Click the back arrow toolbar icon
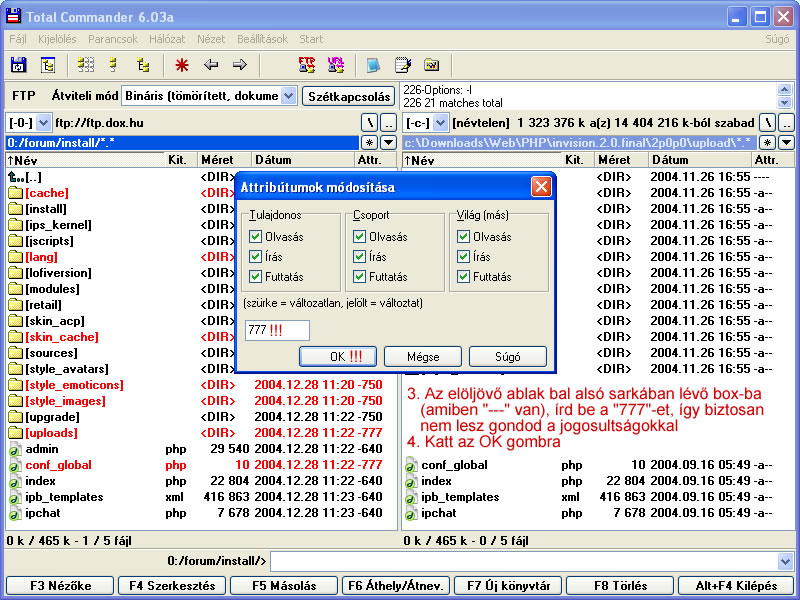 211,66
